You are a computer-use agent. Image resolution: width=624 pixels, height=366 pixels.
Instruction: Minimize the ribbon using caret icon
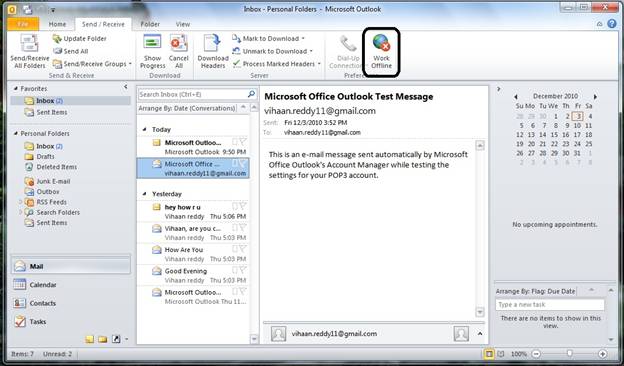click(x=600, y=24)
